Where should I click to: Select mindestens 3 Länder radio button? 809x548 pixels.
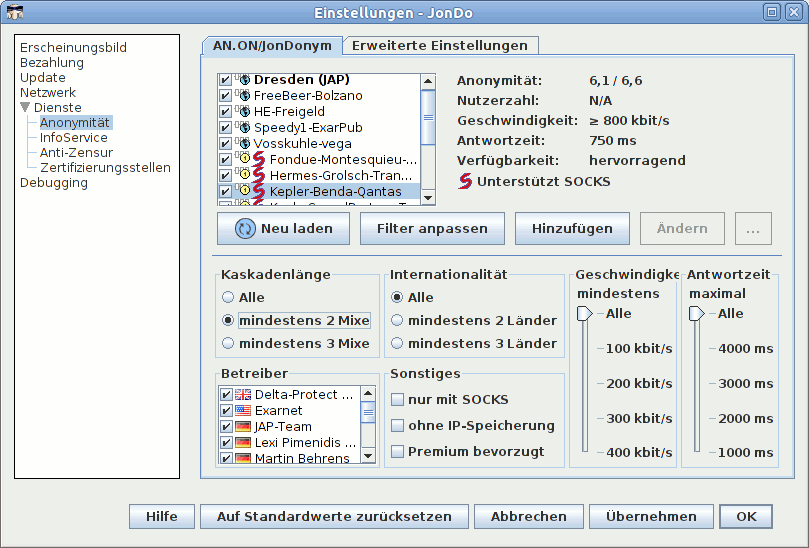pos(397,343)
